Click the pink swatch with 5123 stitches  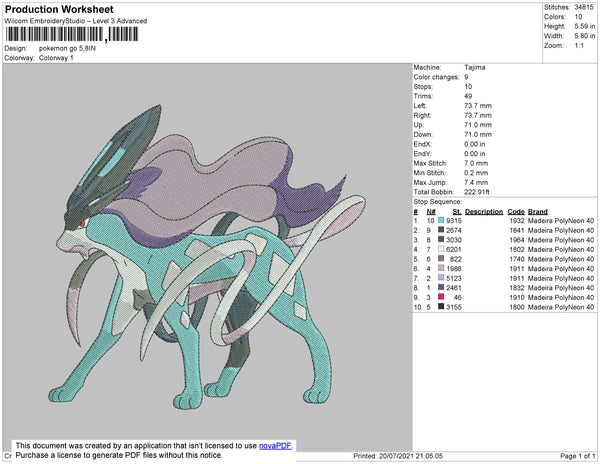[x=441, y=278]
